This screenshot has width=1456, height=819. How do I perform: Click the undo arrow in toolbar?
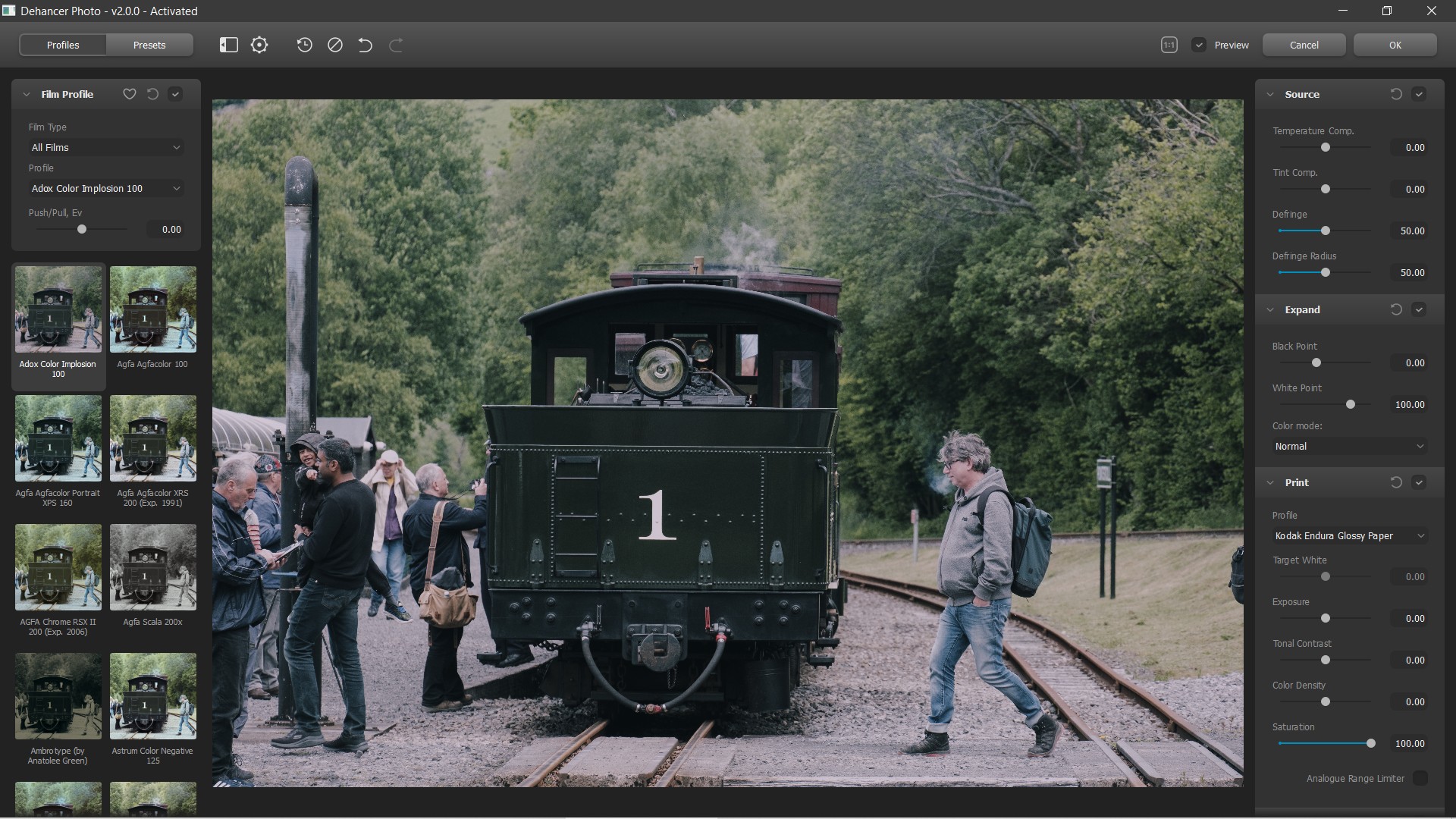tap(365, 45)
